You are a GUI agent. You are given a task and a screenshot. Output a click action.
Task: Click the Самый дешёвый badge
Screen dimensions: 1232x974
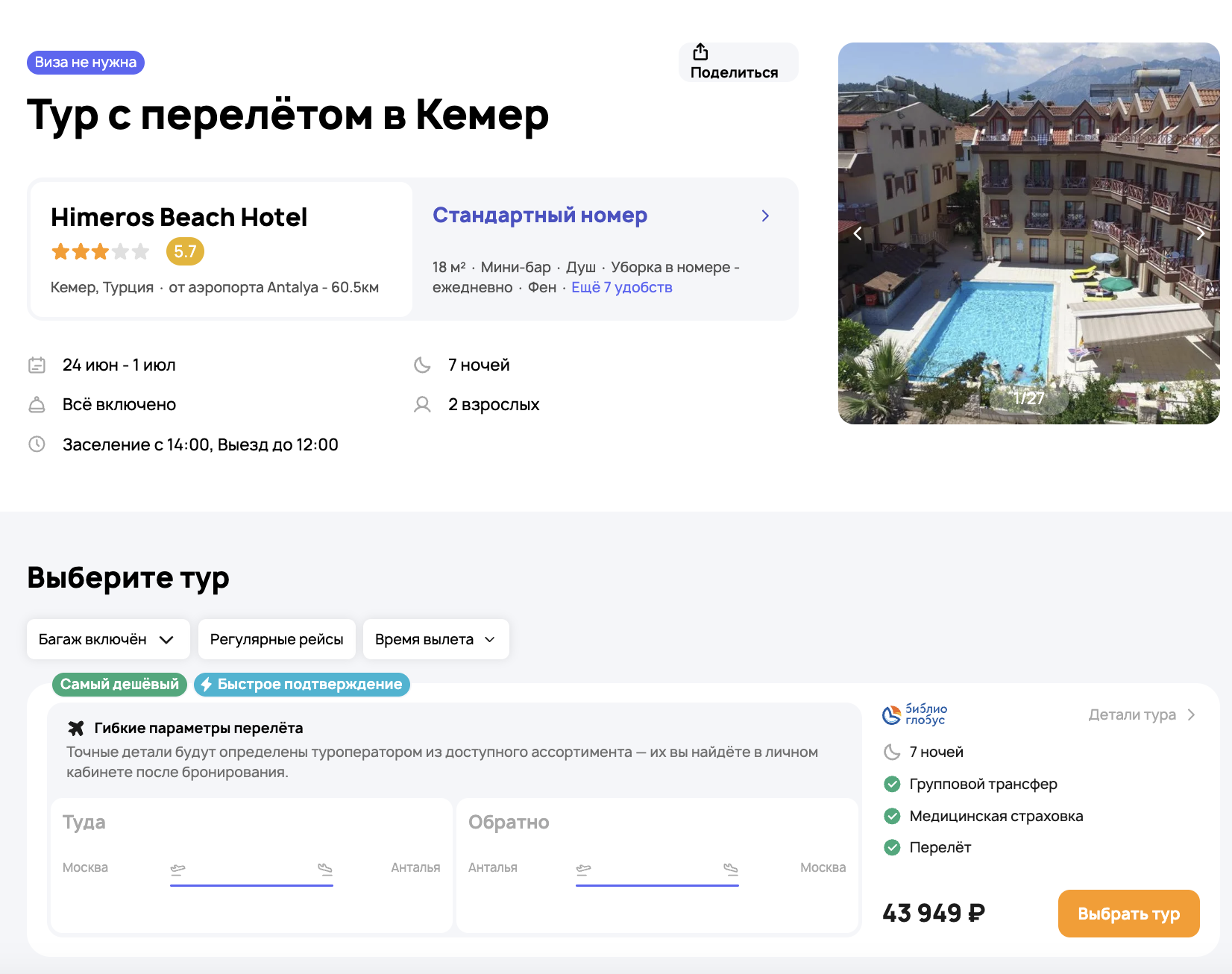pos(119,684)
